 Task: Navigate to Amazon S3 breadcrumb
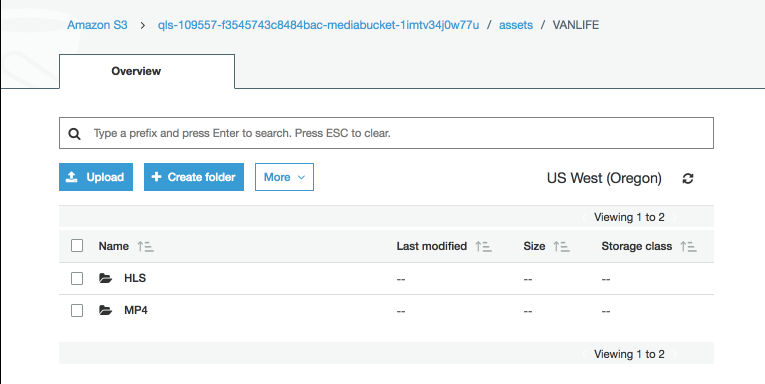point(97,25)
